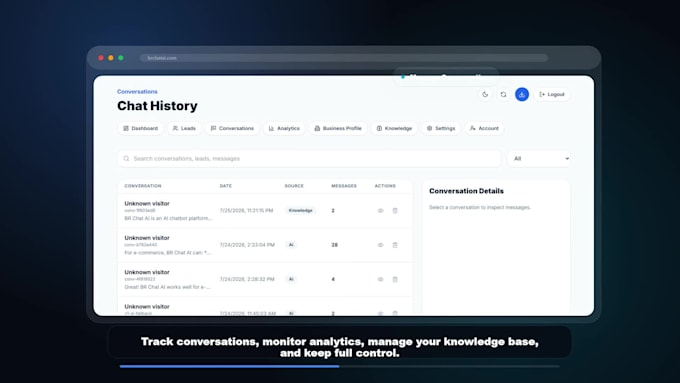Switch to the Dashboard tab
Screen dimensions: 680x383
click(141, 128)
